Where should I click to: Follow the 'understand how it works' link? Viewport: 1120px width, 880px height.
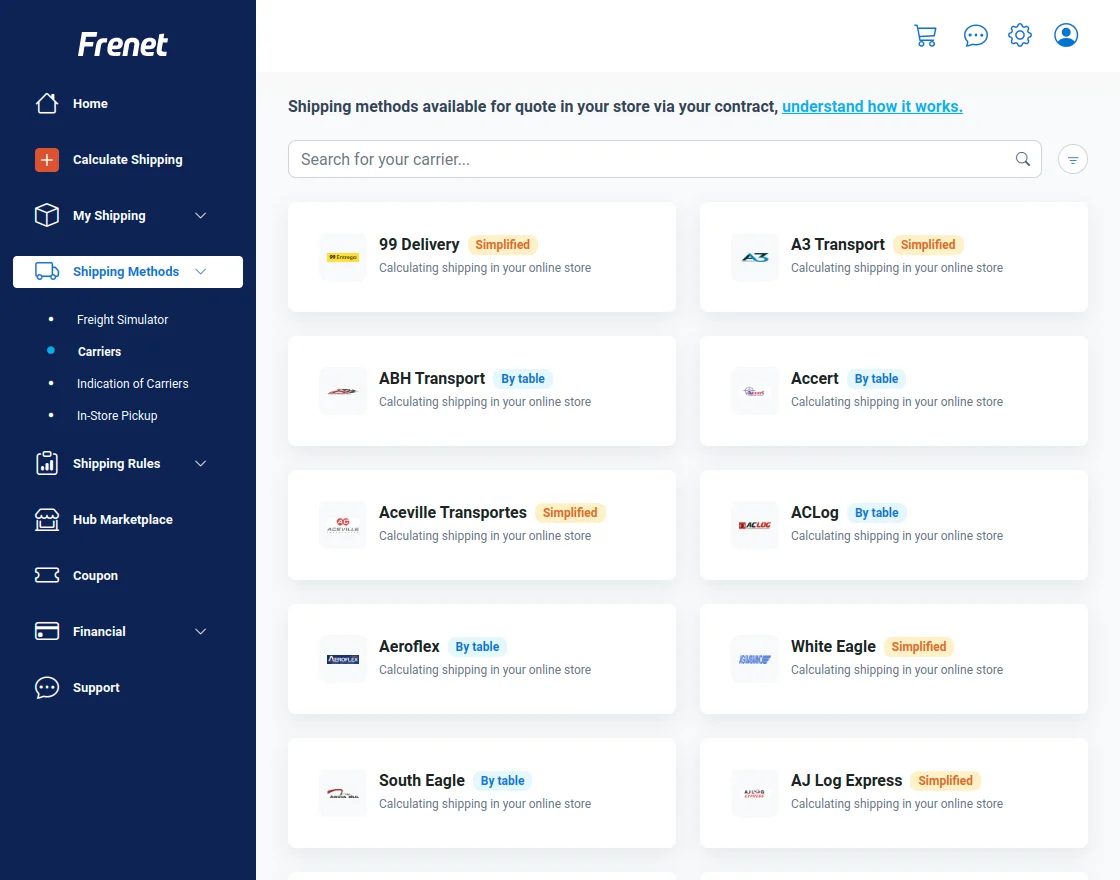(872, 106)
